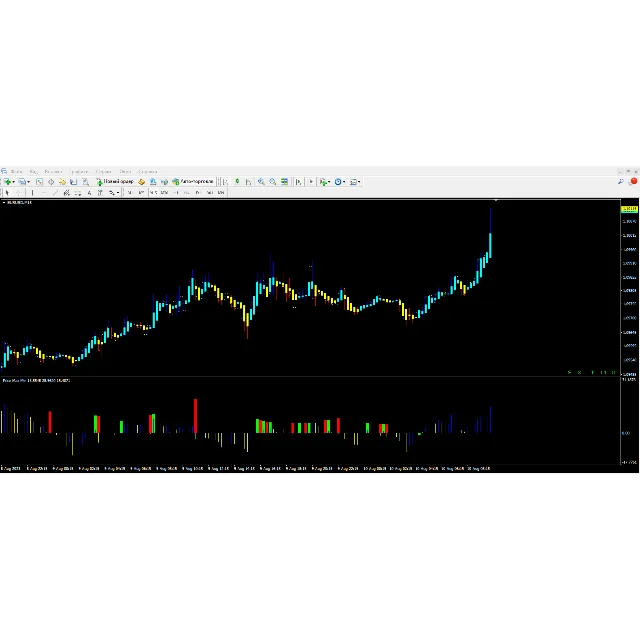
Task: Click the application logo icon
Action: coord(4,171)
